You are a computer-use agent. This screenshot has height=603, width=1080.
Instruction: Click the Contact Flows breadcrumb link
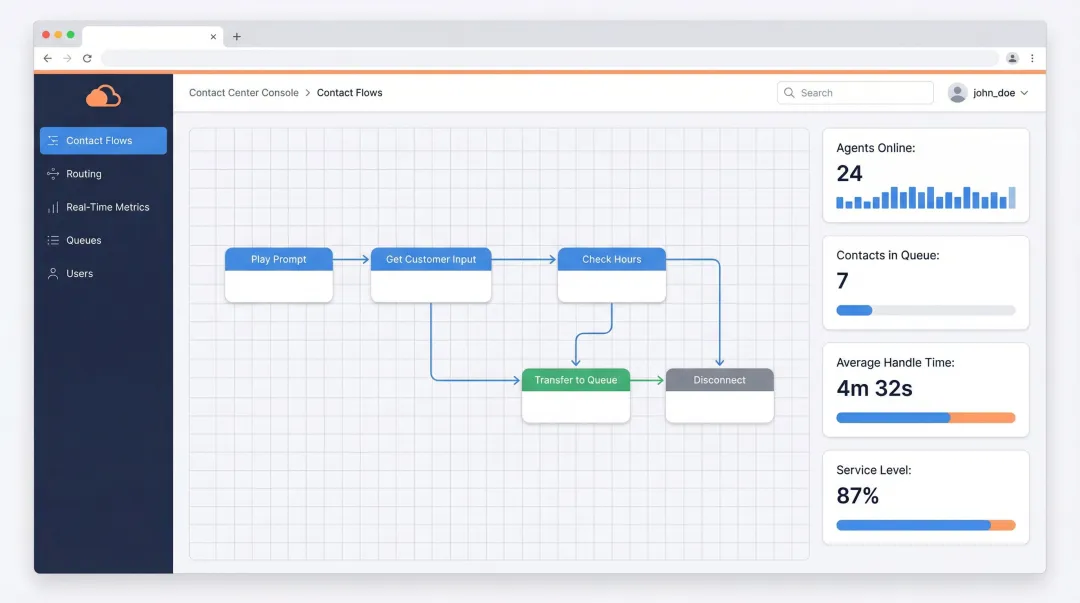pyautogui.click(x=349, y=92)
